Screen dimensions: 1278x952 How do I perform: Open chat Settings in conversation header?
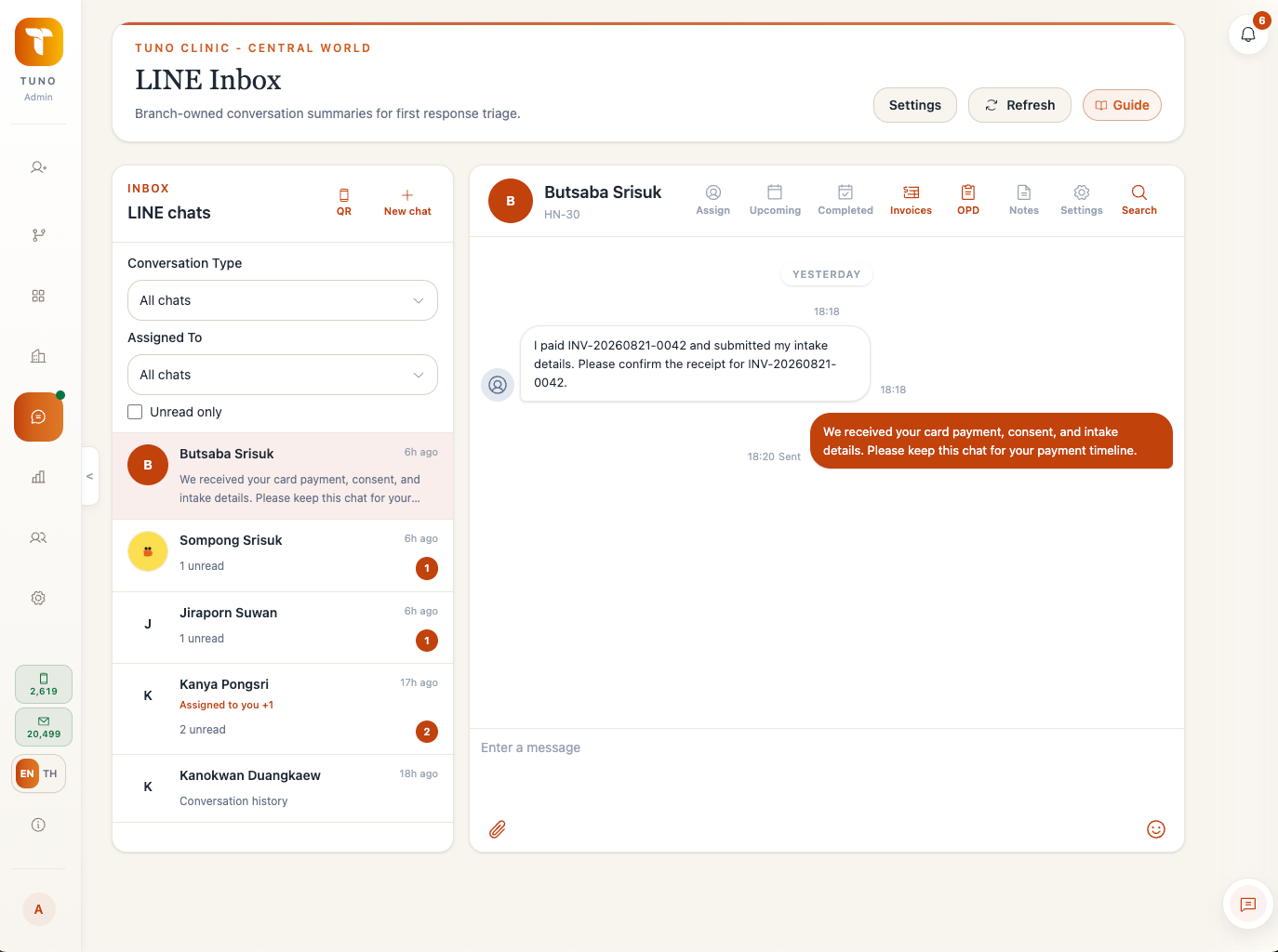coord(1082,200)
